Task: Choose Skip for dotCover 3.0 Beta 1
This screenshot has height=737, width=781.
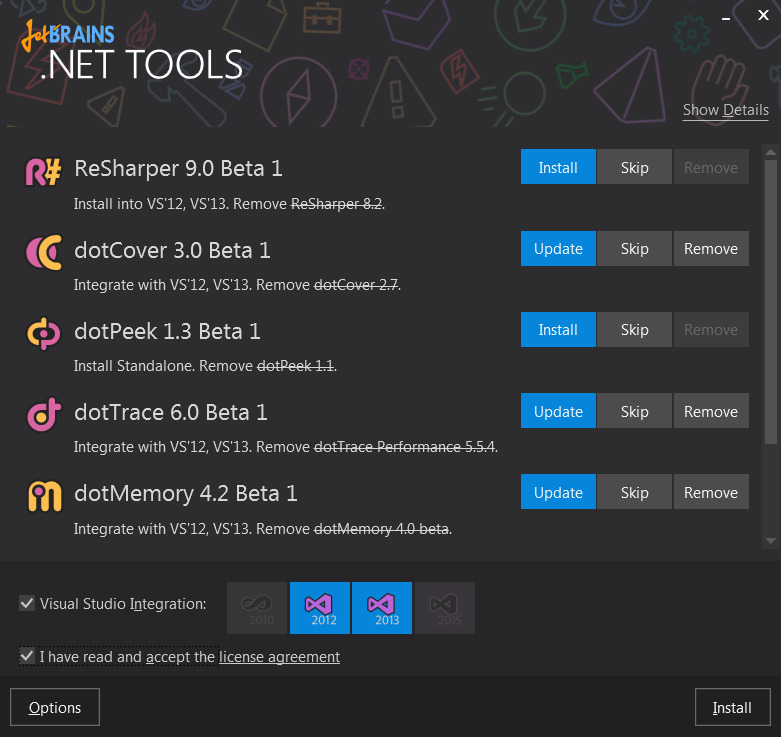Action: click(x=634, y=249)
